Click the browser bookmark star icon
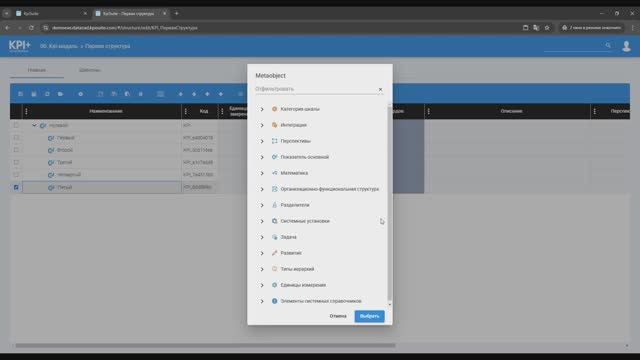The image size is (640, 360). [547, 28]
